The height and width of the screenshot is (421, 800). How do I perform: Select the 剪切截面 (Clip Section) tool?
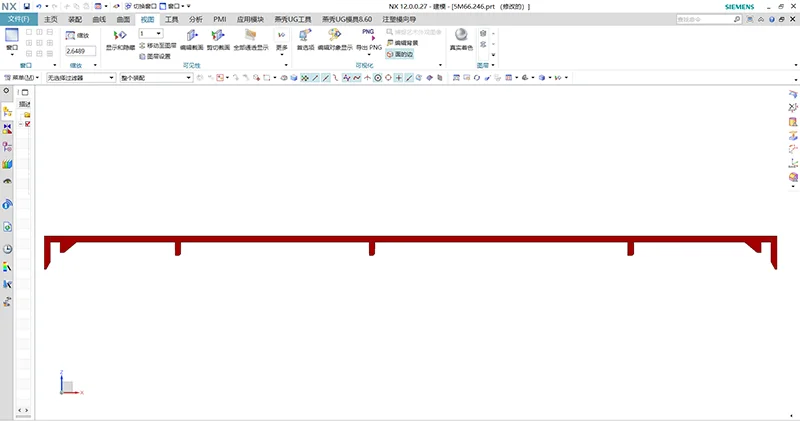click(x=218, y=37)
